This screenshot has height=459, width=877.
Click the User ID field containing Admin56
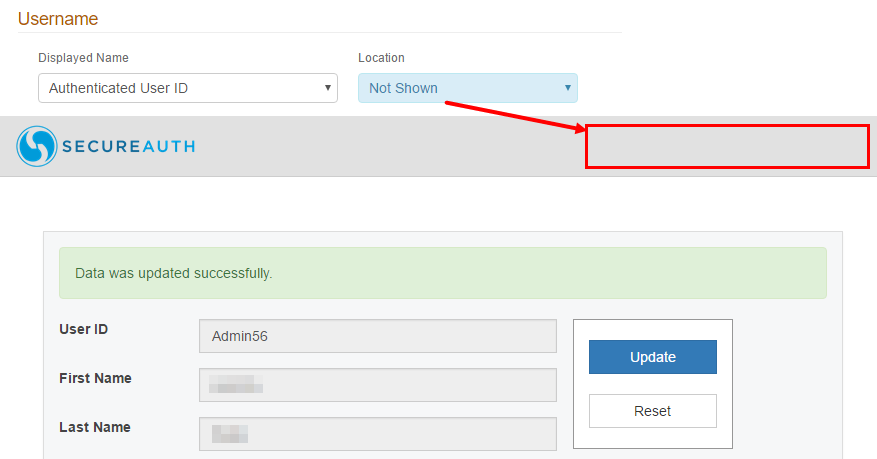(377, 337)
